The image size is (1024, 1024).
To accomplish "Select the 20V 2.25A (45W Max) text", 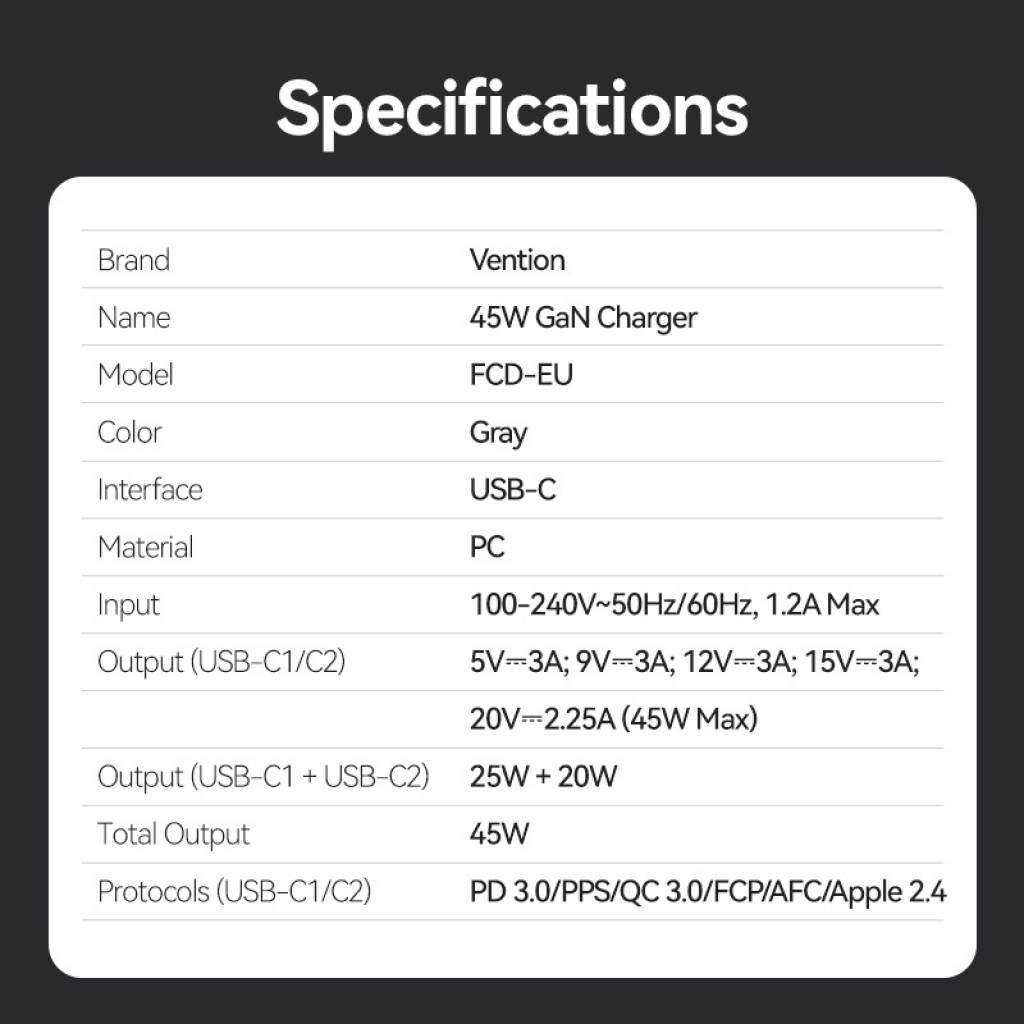I will click(613, 720).
